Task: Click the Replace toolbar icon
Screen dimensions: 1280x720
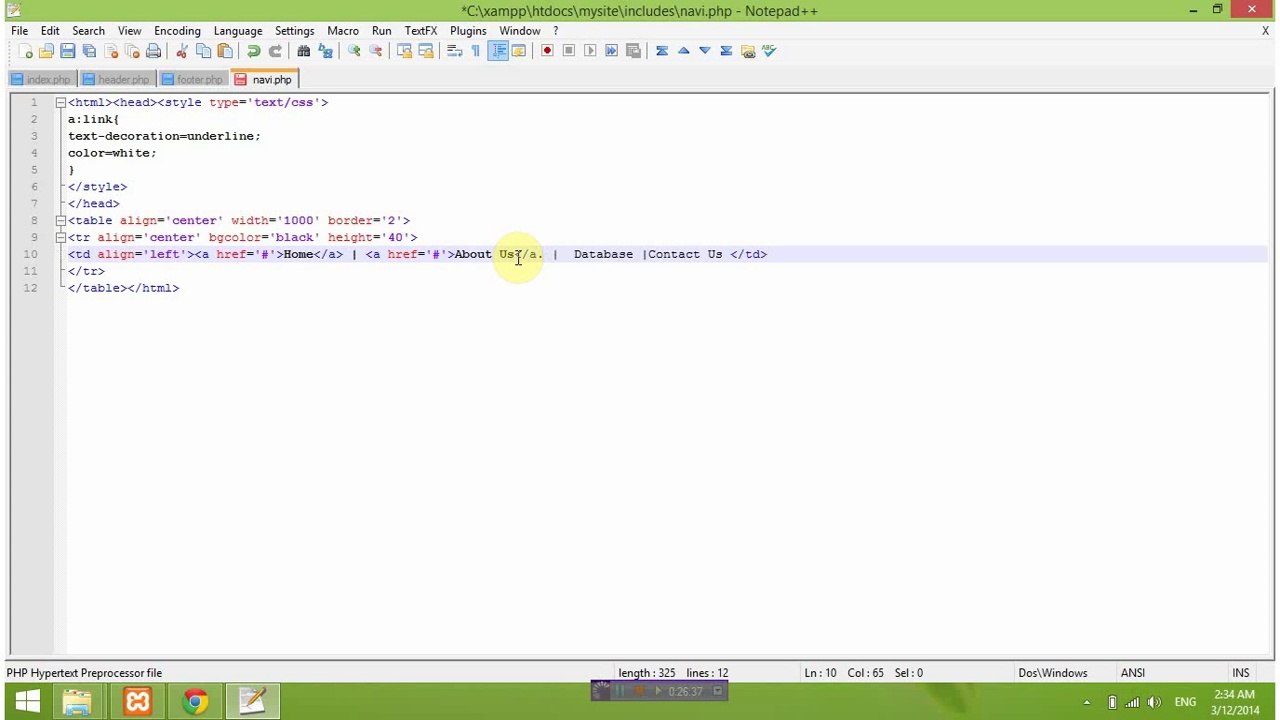Action: (325, 51)
